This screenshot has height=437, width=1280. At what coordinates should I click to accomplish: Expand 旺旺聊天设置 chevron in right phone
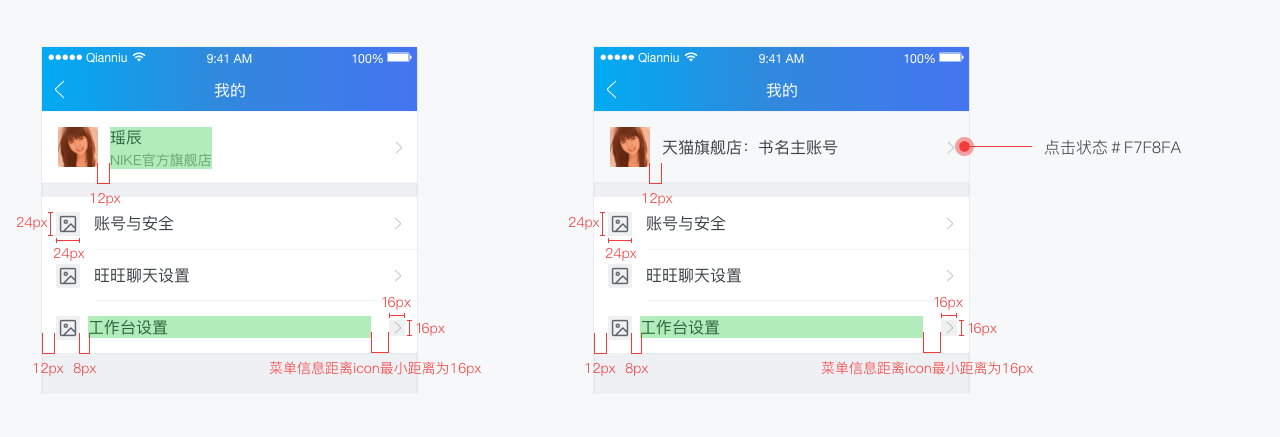pyautogui.click(x=950, y=276)
